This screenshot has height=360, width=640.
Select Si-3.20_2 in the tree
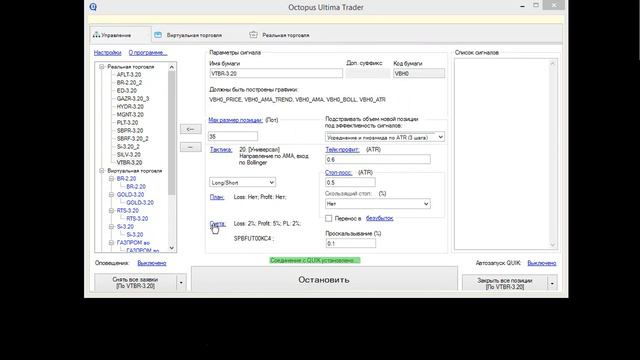coord(128,147)
